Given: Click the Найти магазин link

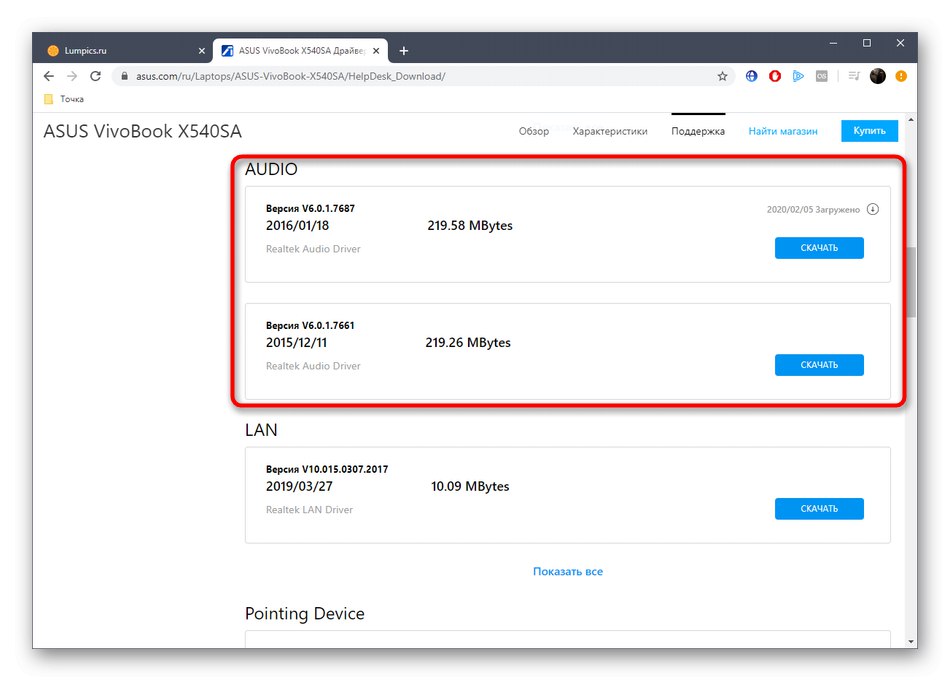Looking at the screenshot, I should click(x=783, y=131).
